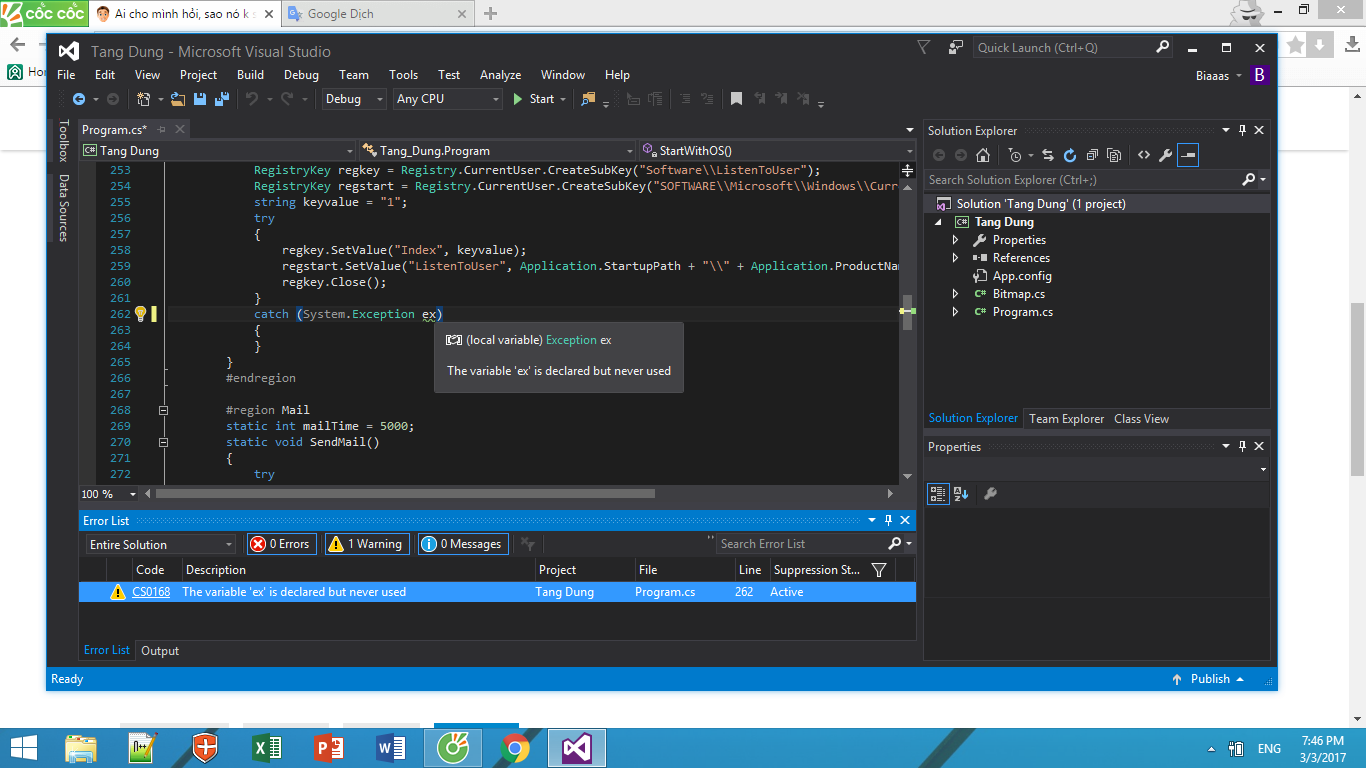Toggle the 0 Errors filter

click(281, 544)
